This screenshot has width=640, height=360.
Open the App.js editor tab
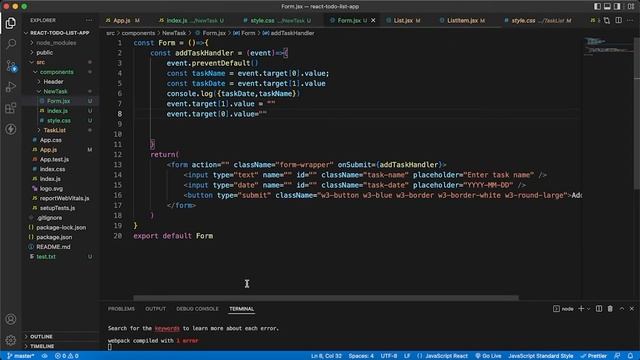(122, 20)
